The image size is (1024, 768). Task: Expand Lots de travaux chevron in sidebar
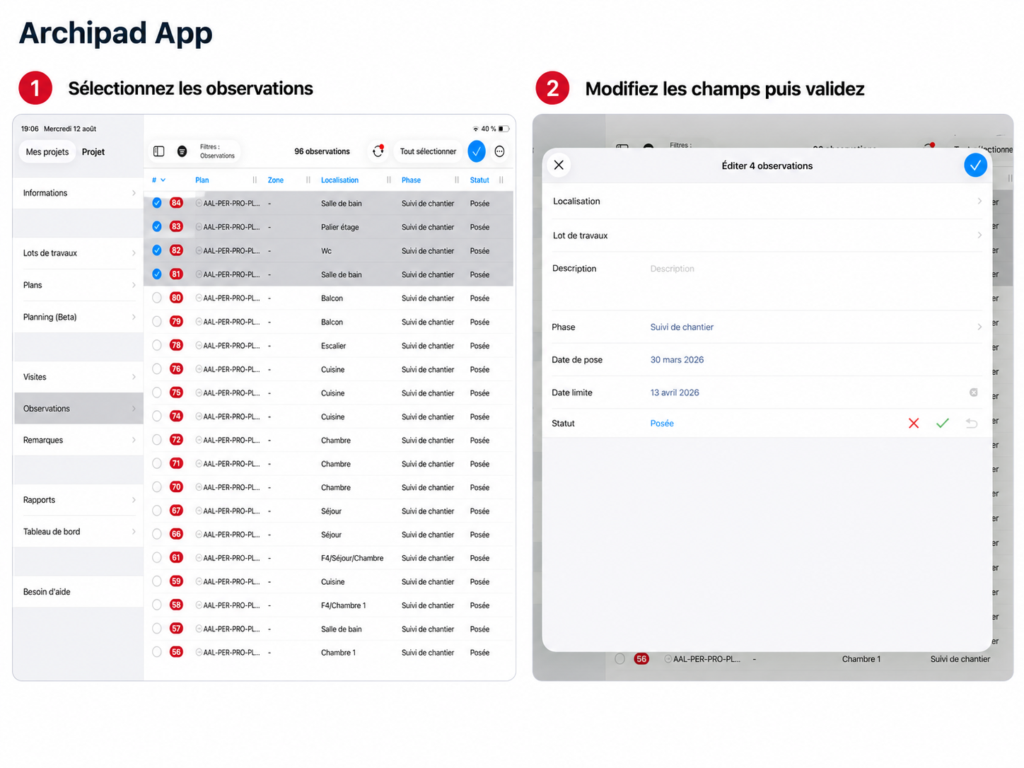[134, 253]
